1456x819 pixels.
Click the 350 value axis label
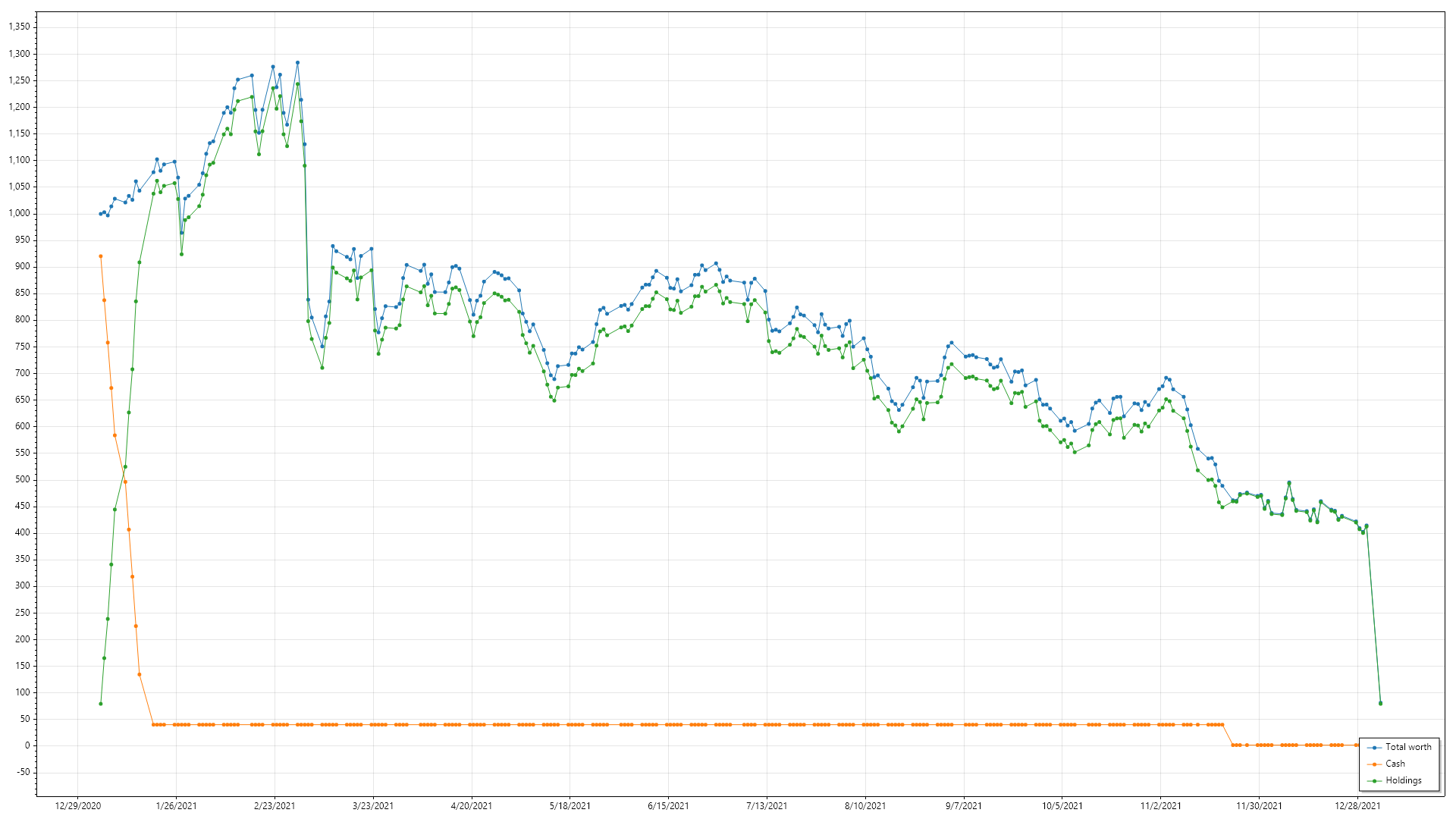click(23, 559)
